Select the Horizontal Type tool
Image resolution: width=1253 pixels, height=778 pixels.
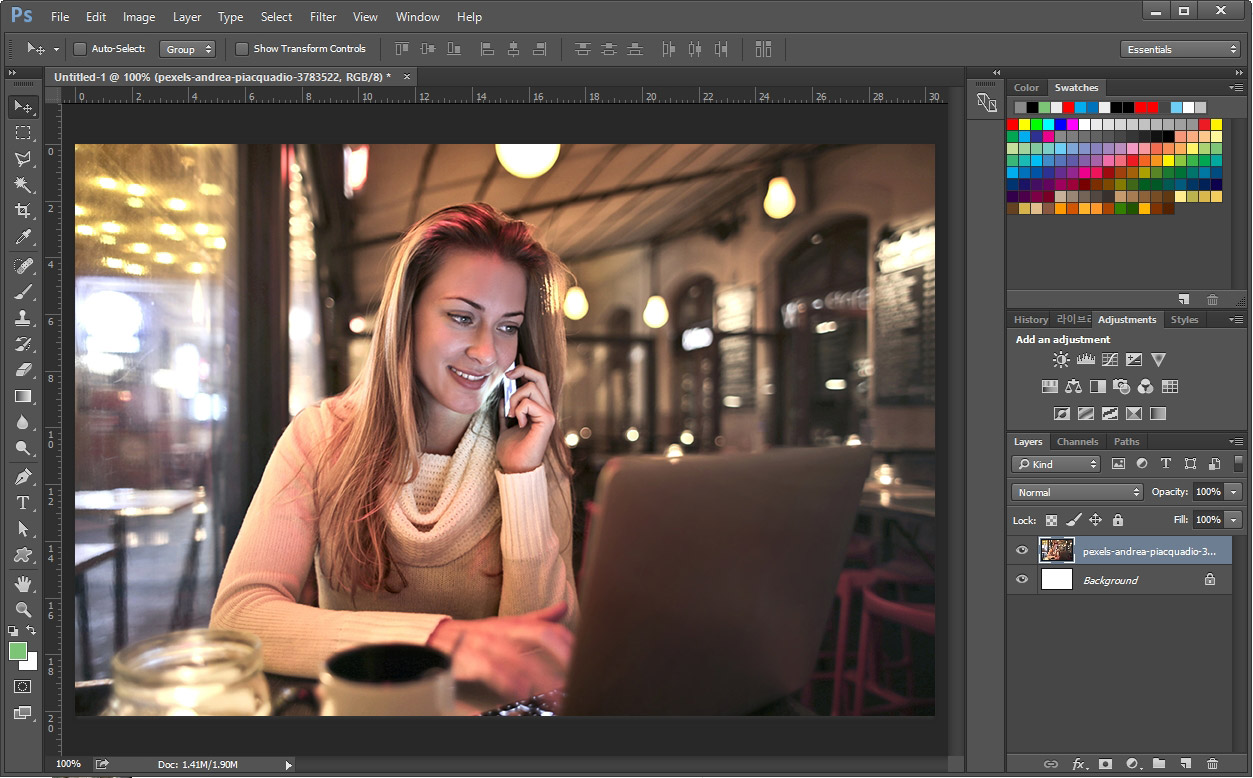[23, 503]
